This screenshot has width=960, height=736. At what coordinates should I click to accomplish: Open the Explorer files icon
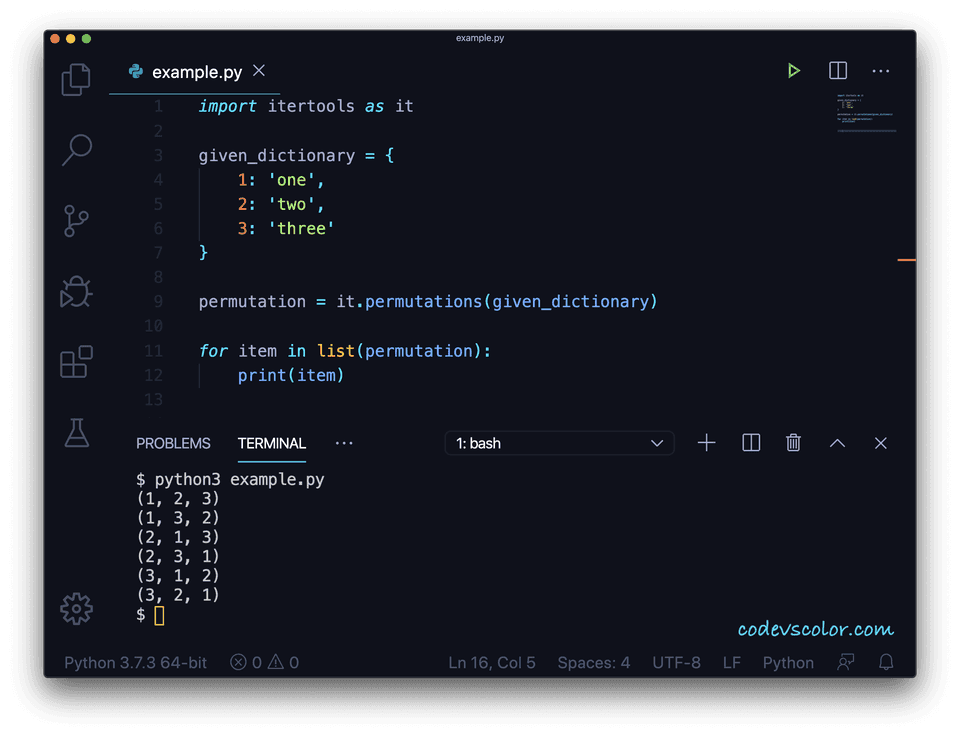click(76, 79)
